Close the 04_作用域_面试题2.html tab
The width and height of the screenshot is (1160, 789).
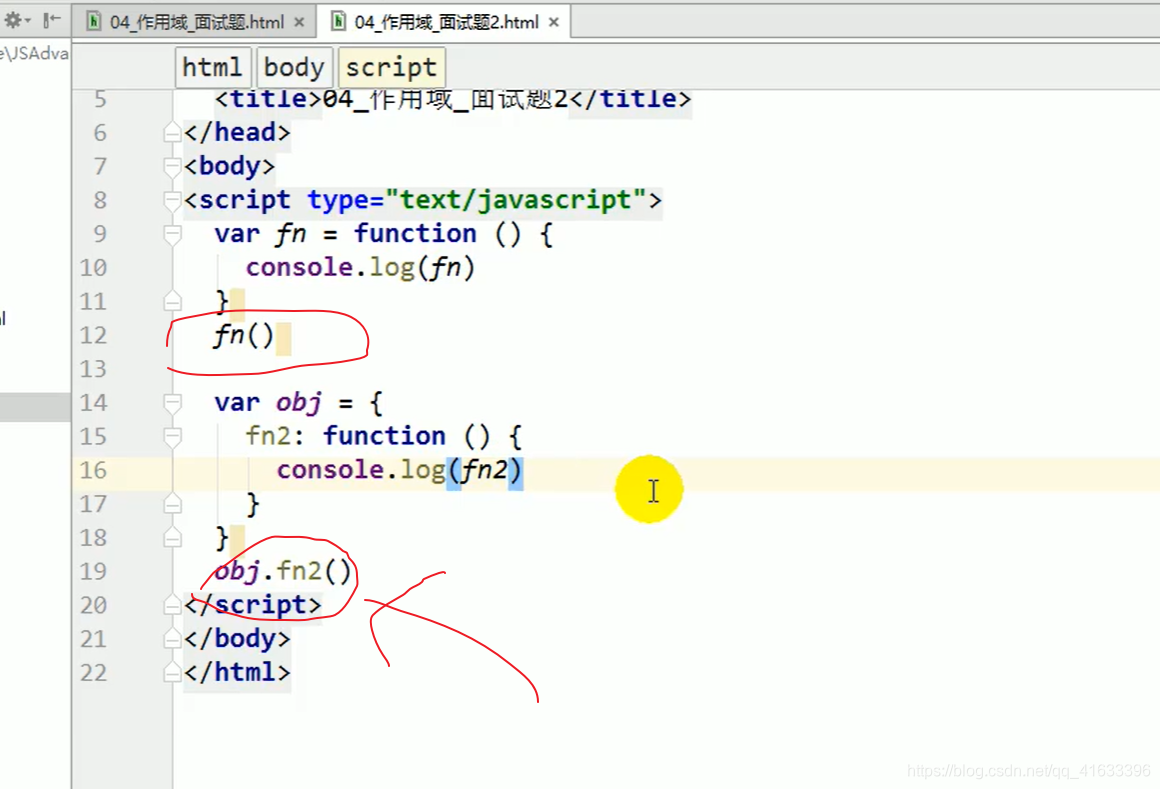[x=553, y=23]
